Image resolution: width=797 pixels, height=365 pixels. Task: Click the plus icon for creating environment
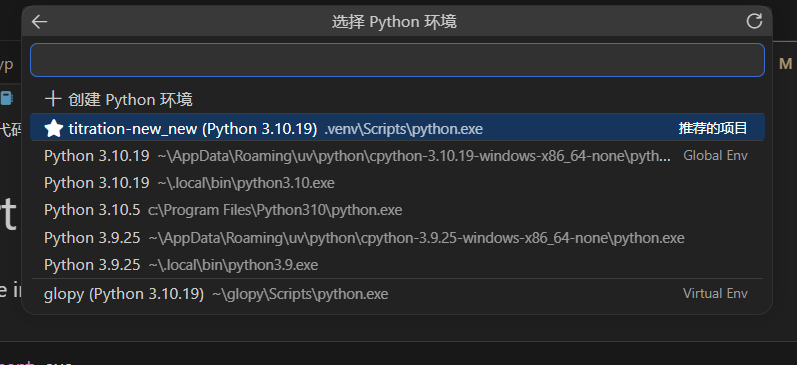coord(53,99)
